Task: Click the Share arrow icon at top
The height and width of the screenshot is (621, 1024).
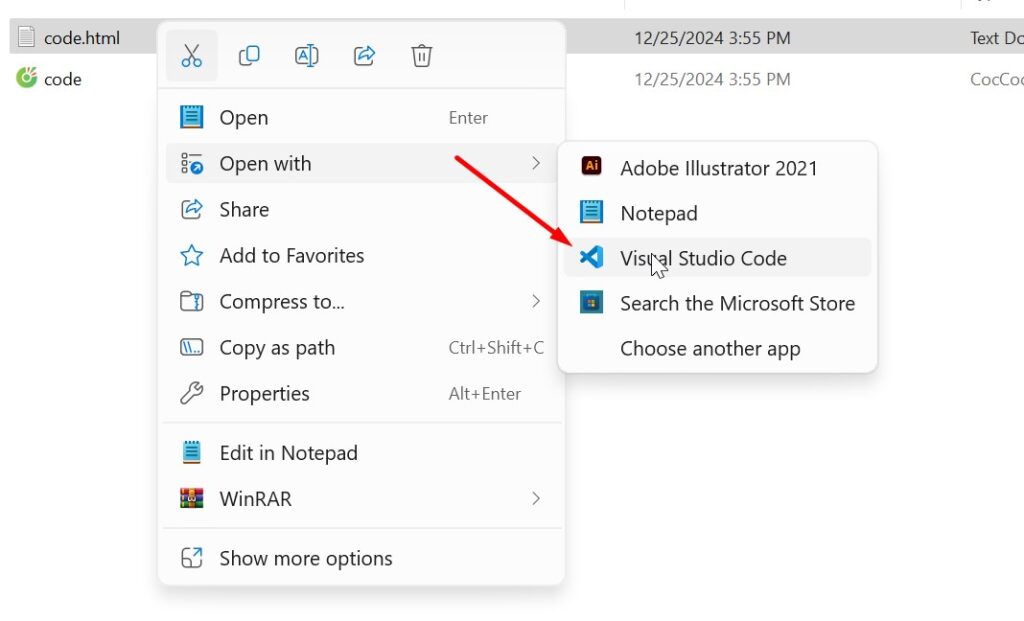Action: tap(365, 56)
